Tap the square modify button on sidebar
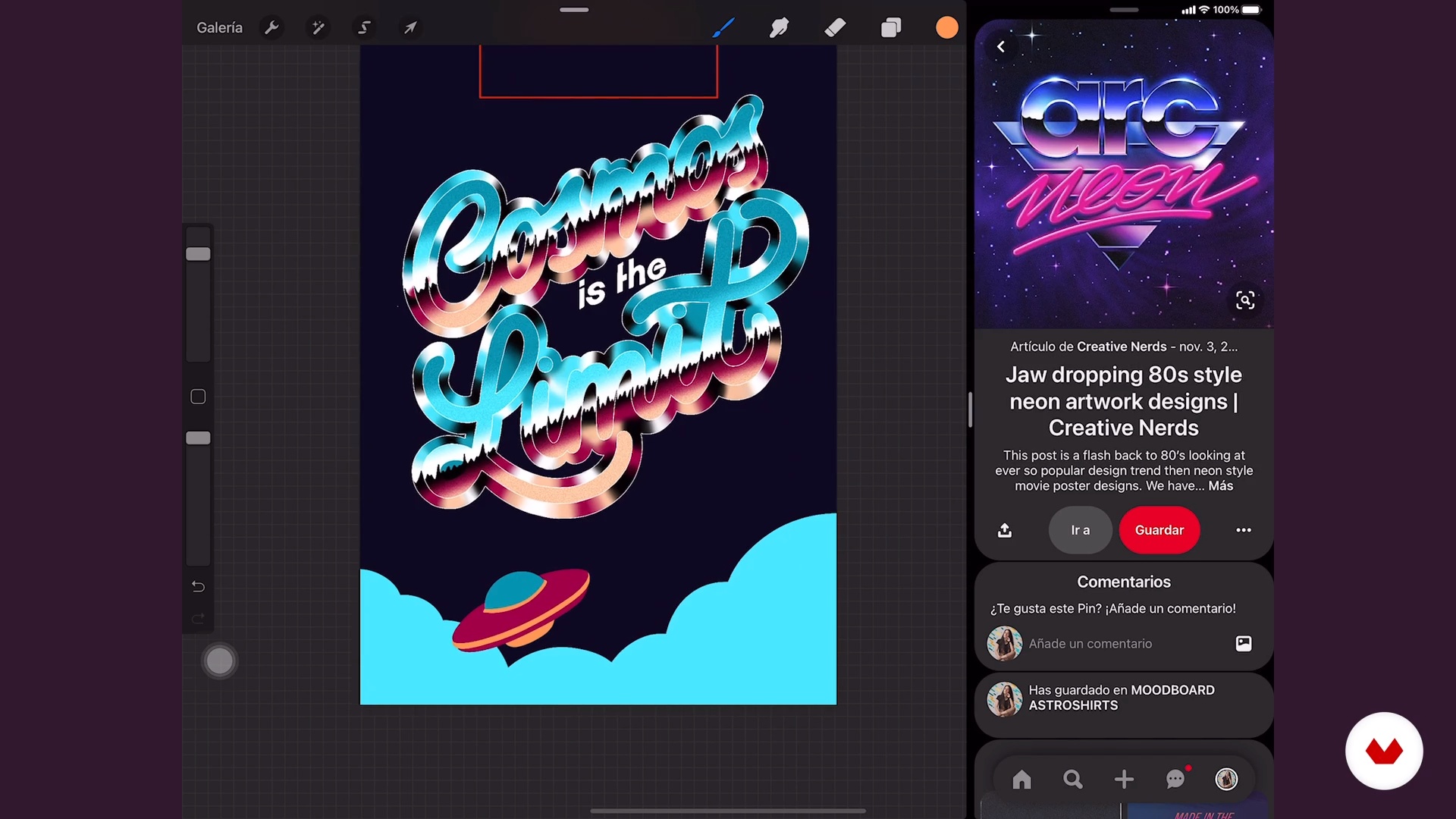The width and height of the screenshot is (1456, 819). 198,397
